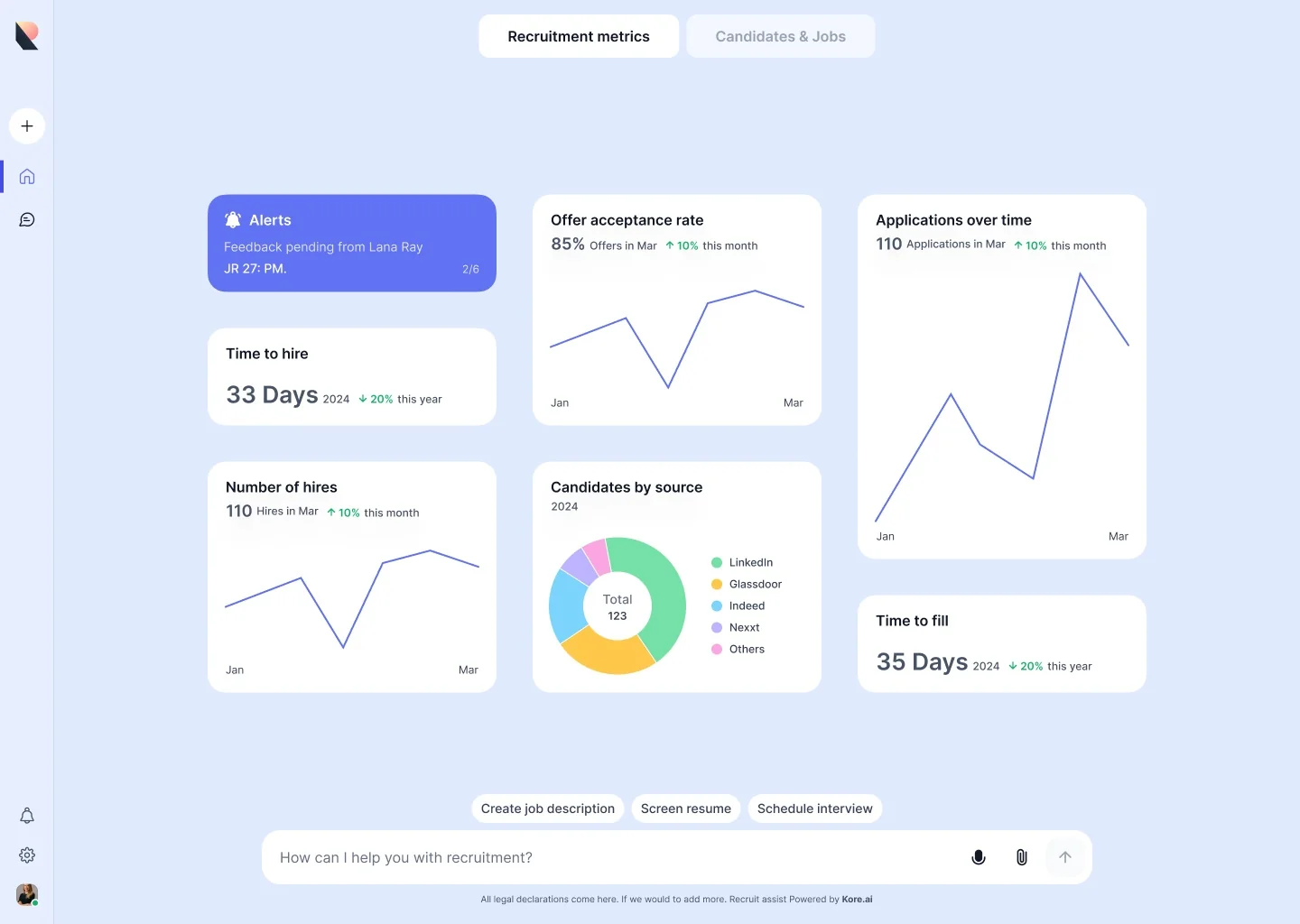
Task: Open the conversations icon in the sidebar
Action: [x=26, y=218]
